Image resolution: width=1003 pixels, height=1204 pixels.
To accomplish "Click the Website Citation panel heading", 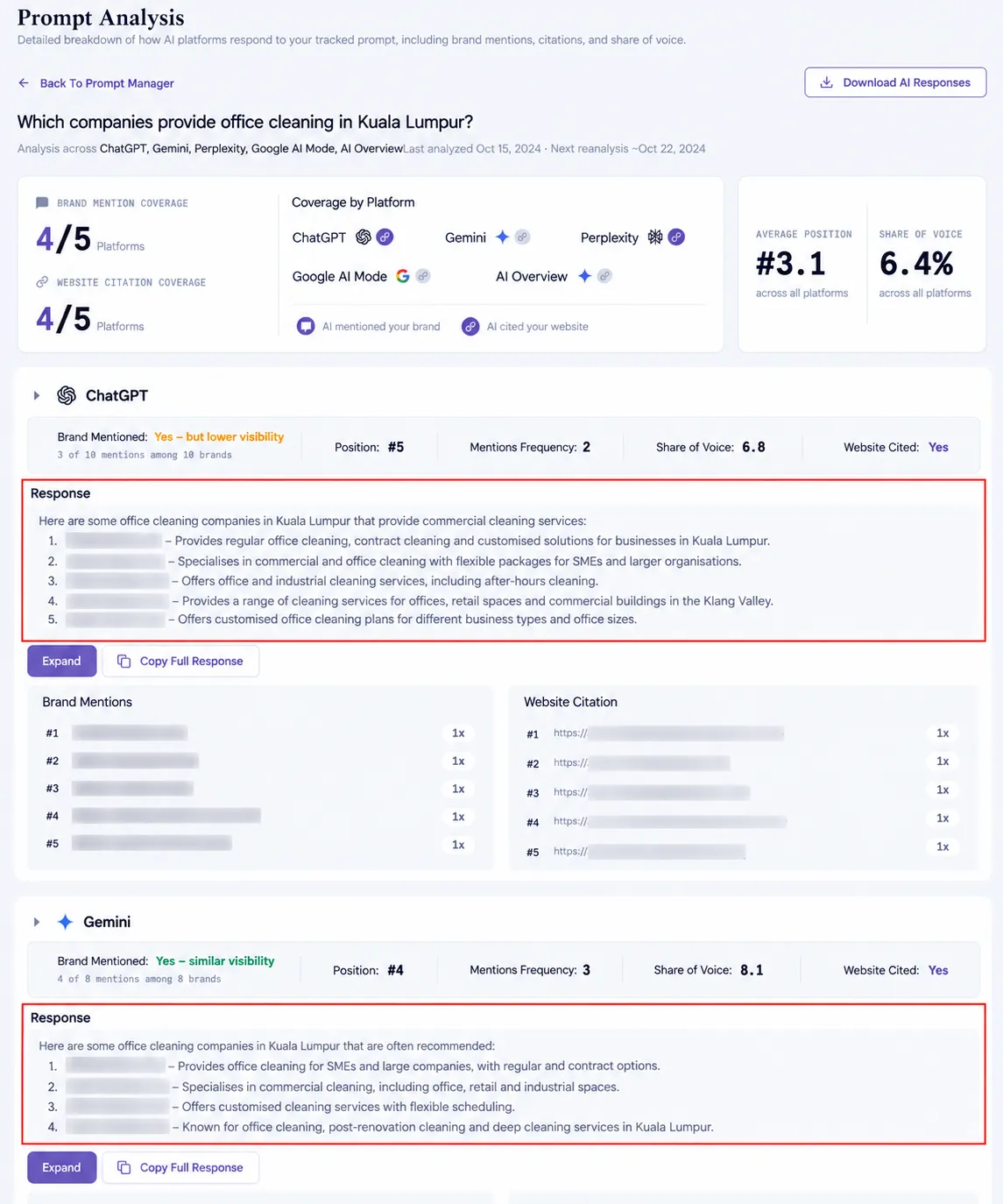I will click(x=570, y=702).
